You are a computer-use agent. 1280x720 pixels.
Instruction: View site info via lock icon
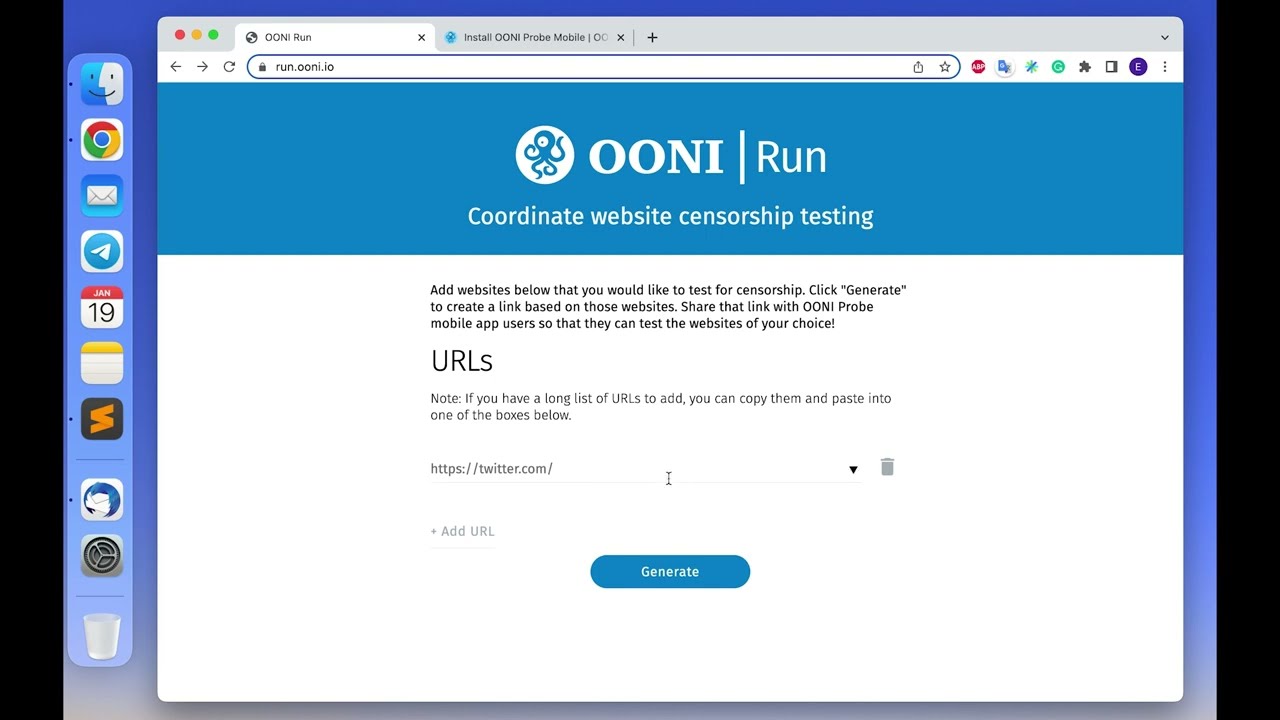coord(263,67)
